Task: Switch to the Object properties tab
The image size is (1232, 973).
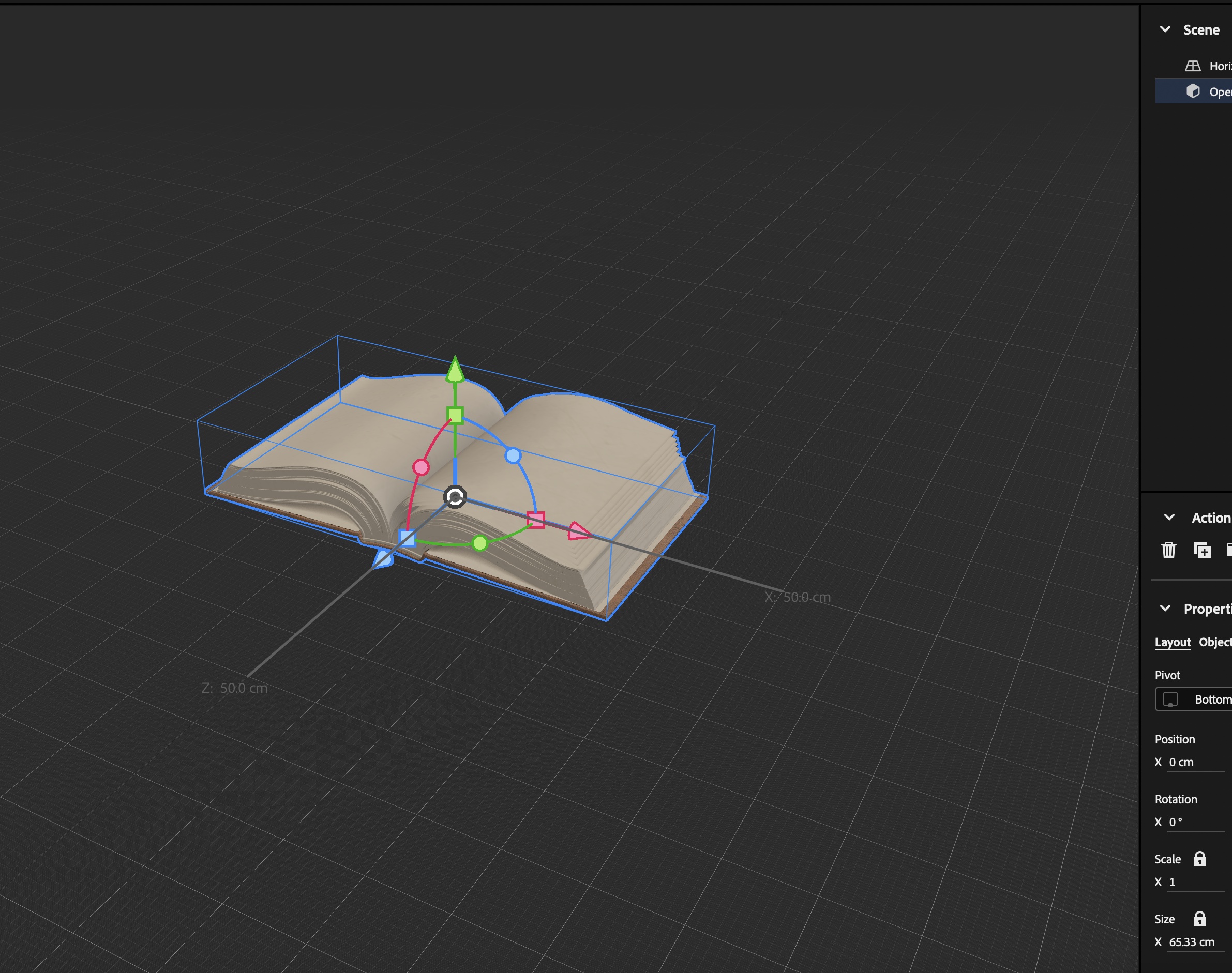Action: [x=1215, y=642]
